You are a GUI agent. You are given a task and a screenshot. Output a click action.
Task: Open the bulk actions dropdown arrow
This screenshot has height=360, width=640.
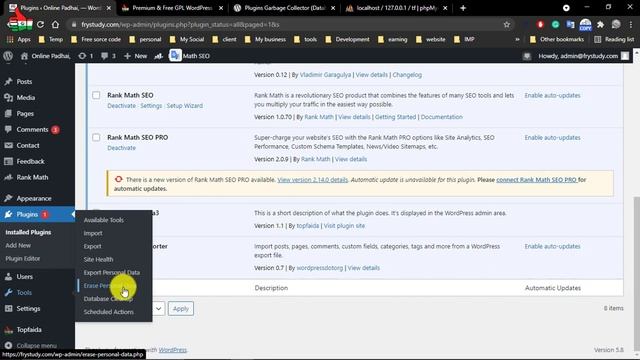(x=158, y=309)
